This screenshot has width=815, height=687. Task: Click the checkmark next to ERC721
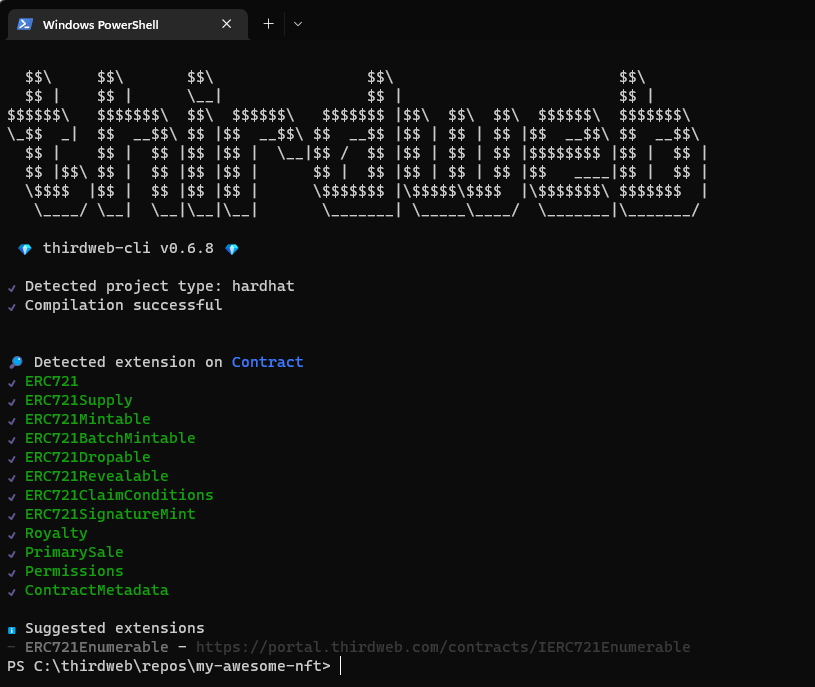coord(10,381)
